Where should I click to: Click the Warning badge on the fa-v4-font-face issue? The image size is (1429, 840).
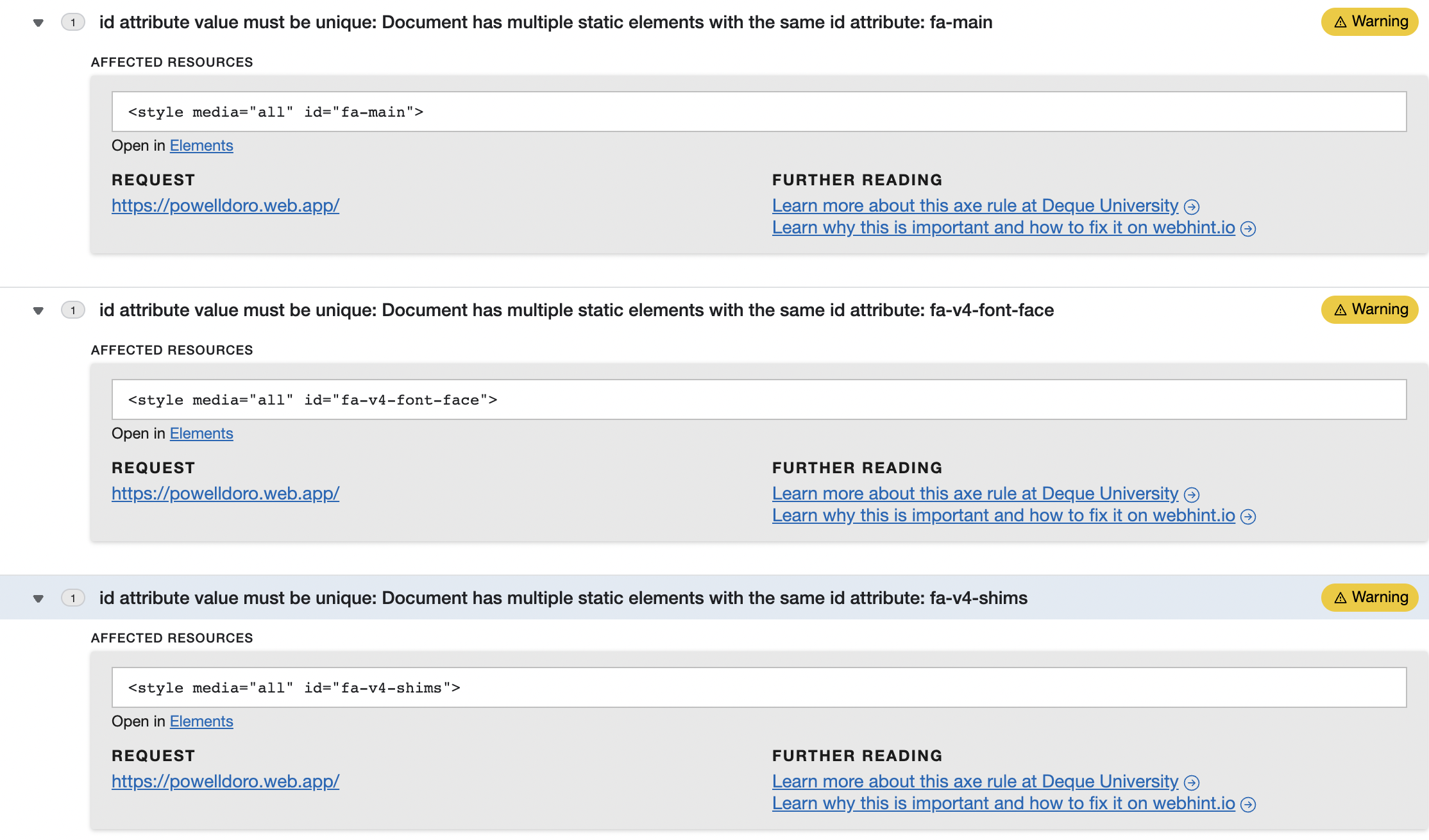click(1369, 309)
